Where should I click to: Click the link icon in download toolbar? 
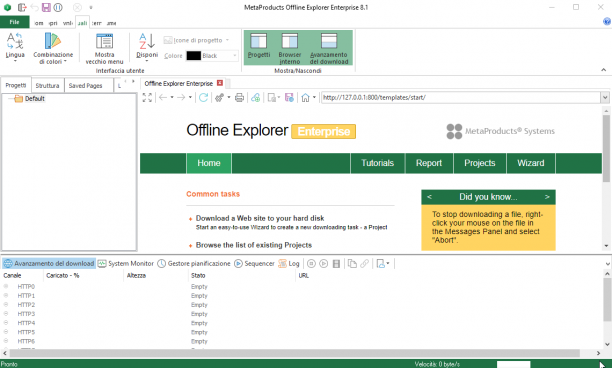(365, 264)
